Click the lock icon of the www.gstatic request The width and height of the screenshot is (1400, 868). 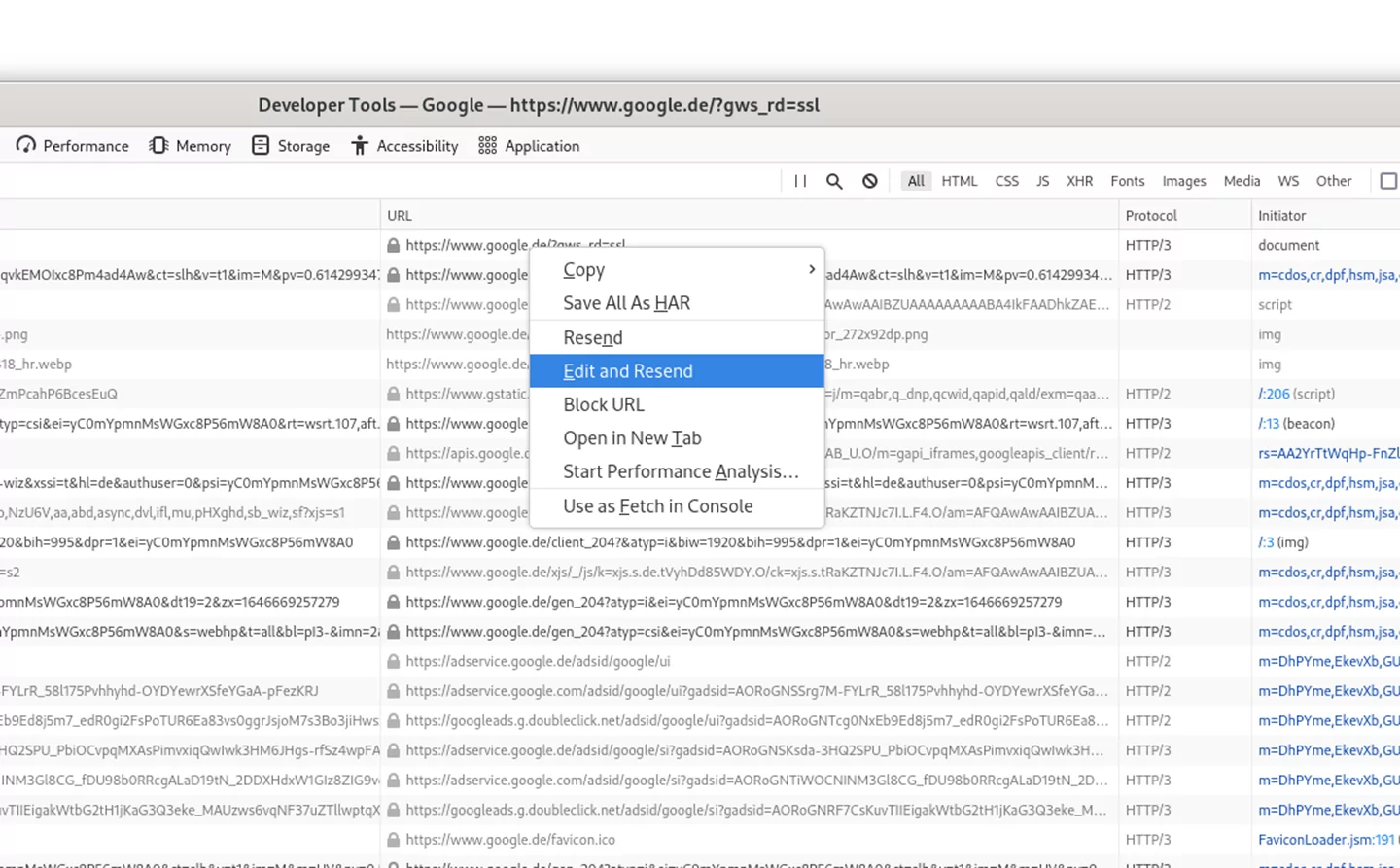[x=394, y=394]
